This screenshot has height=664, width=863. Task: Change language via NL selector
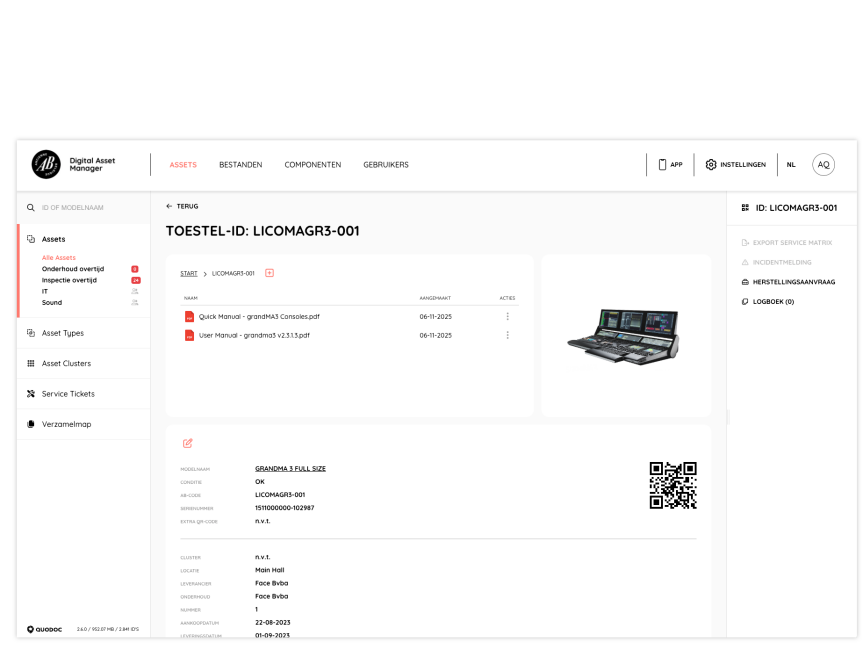pyautogui.click(x=791, y=165)
